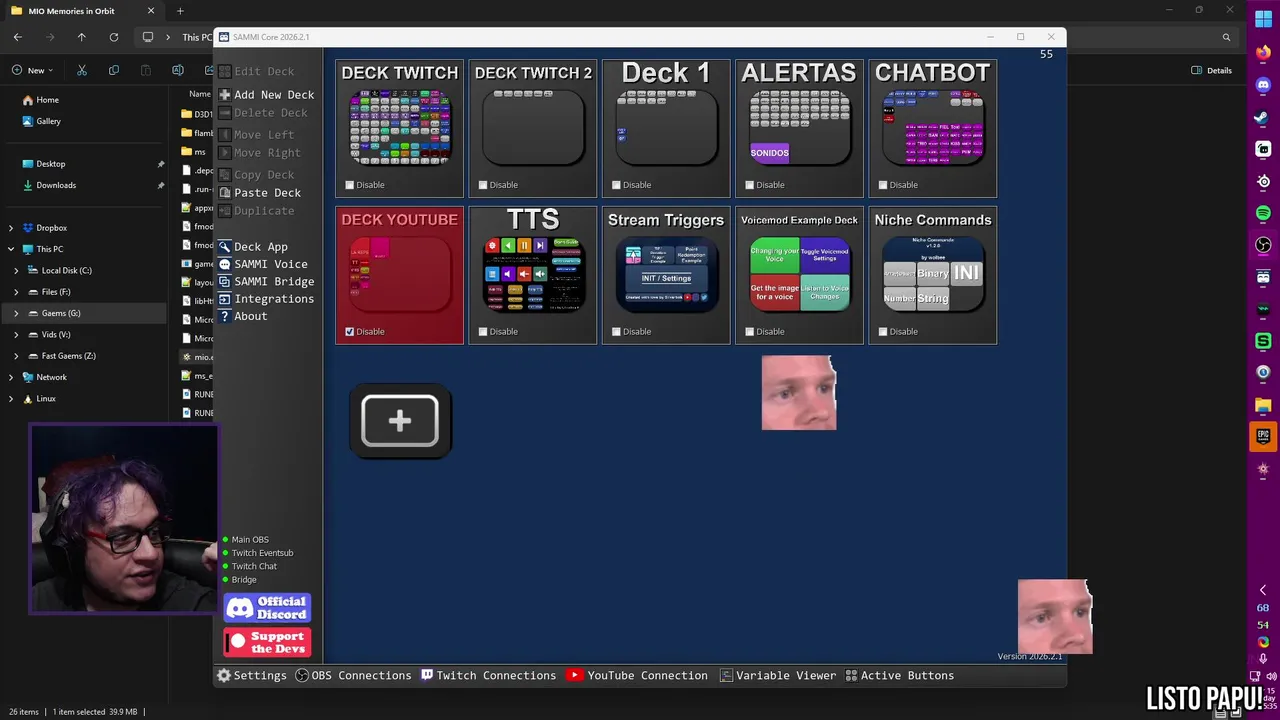Tick Disable under DECK TWITCH 2
Image resolution: width=1280 pixels, height=720 pixels.
tap(483, 185)
